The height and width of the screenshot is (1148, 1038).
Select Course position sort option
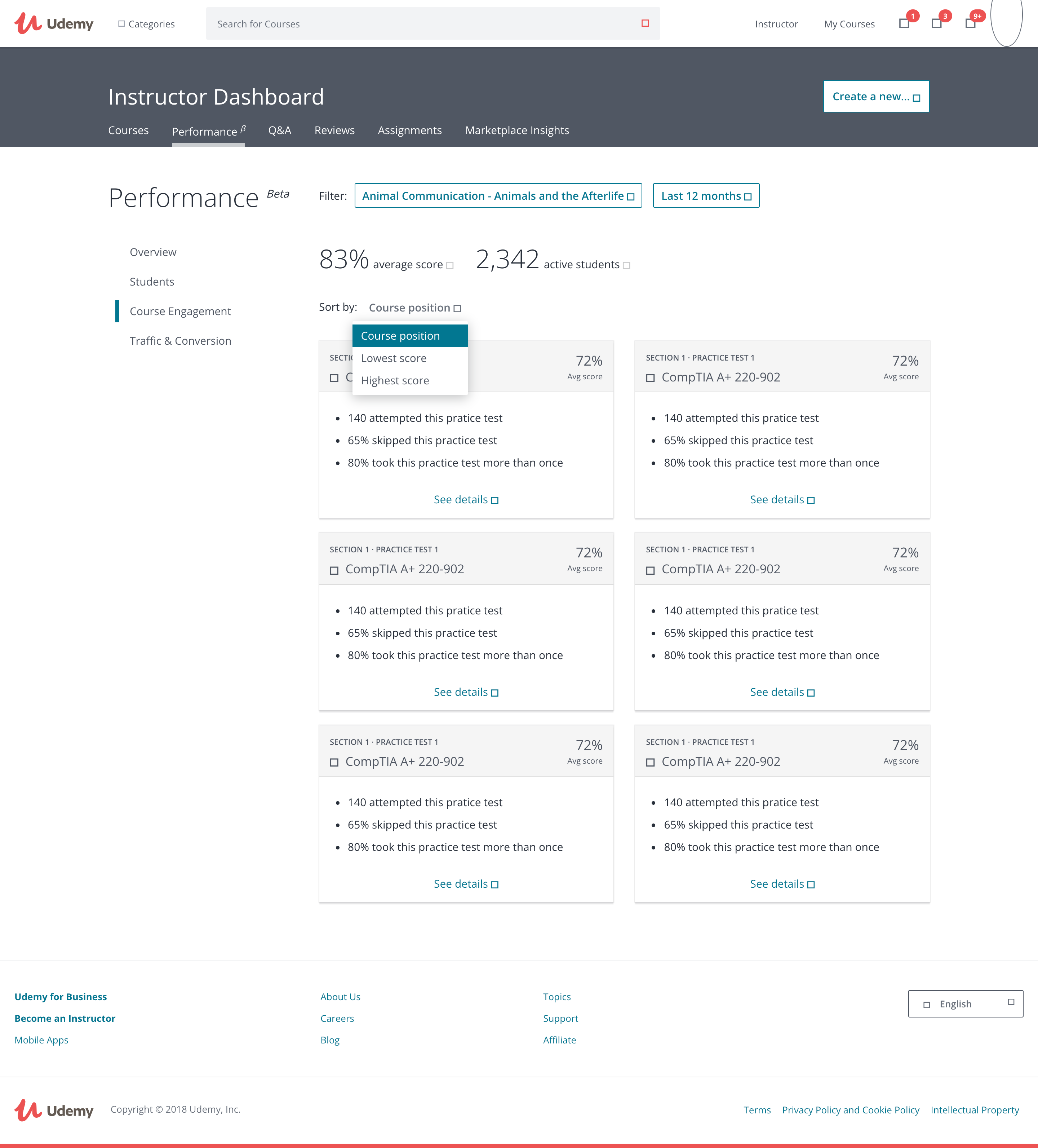coord(410,335)
